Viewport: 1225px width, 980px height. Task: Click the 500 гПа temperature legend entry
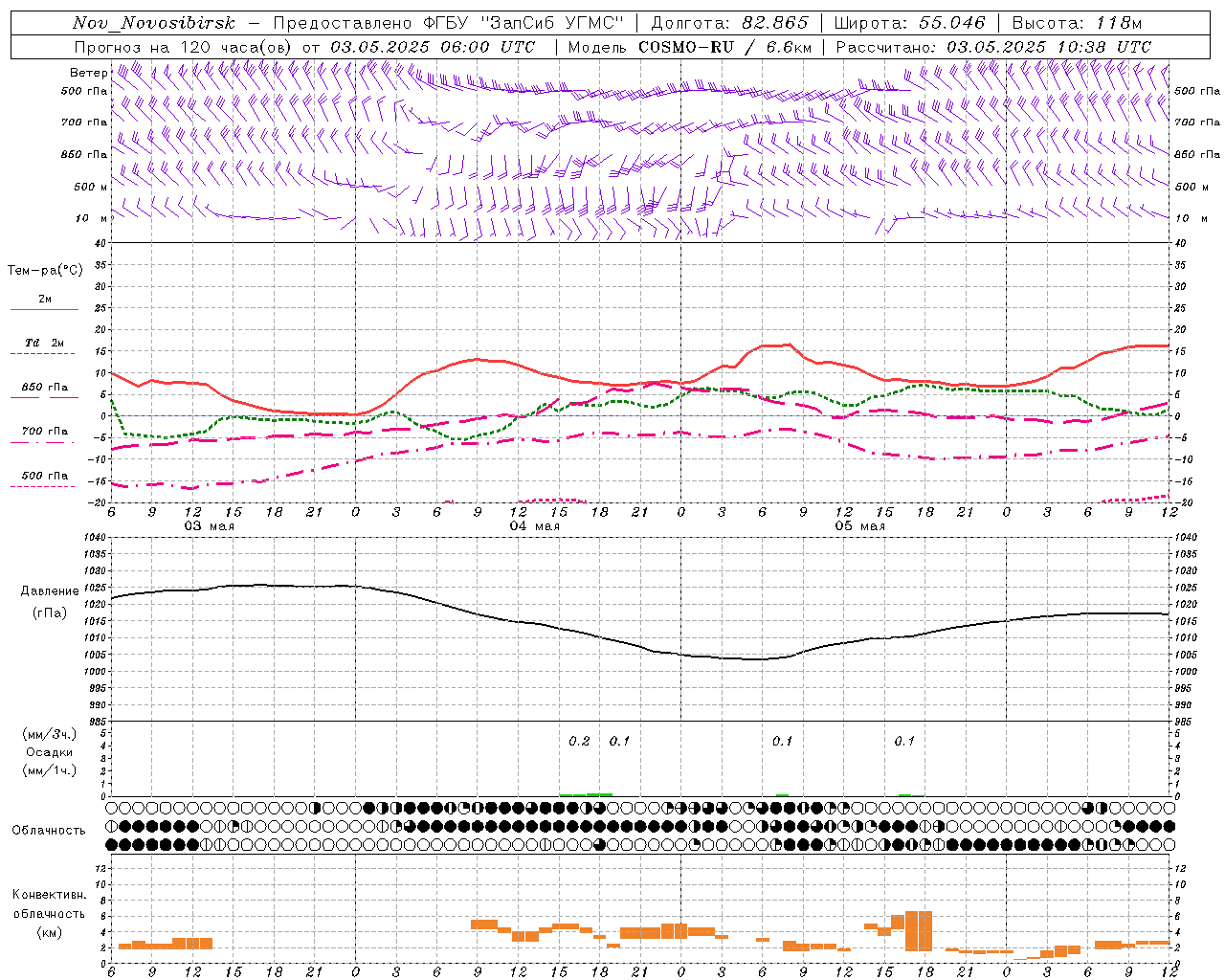click(x=45, y=476)
